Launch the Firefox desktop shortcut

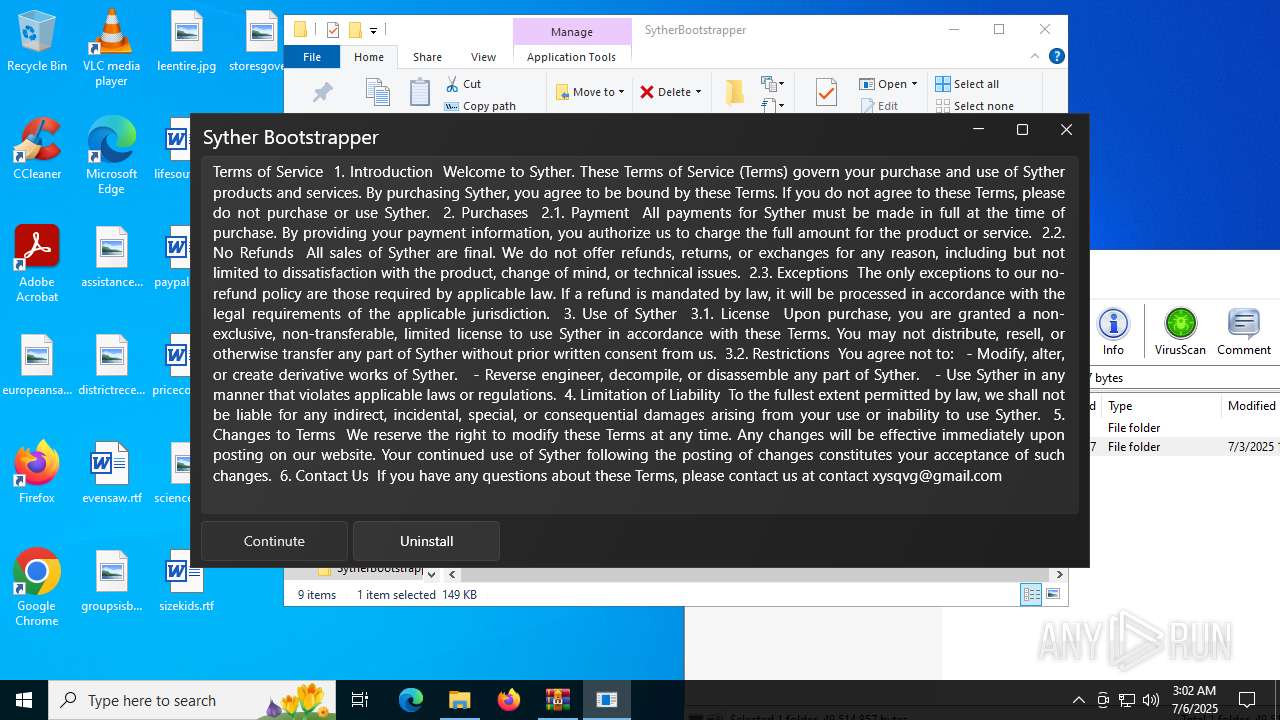pos(37,472)
